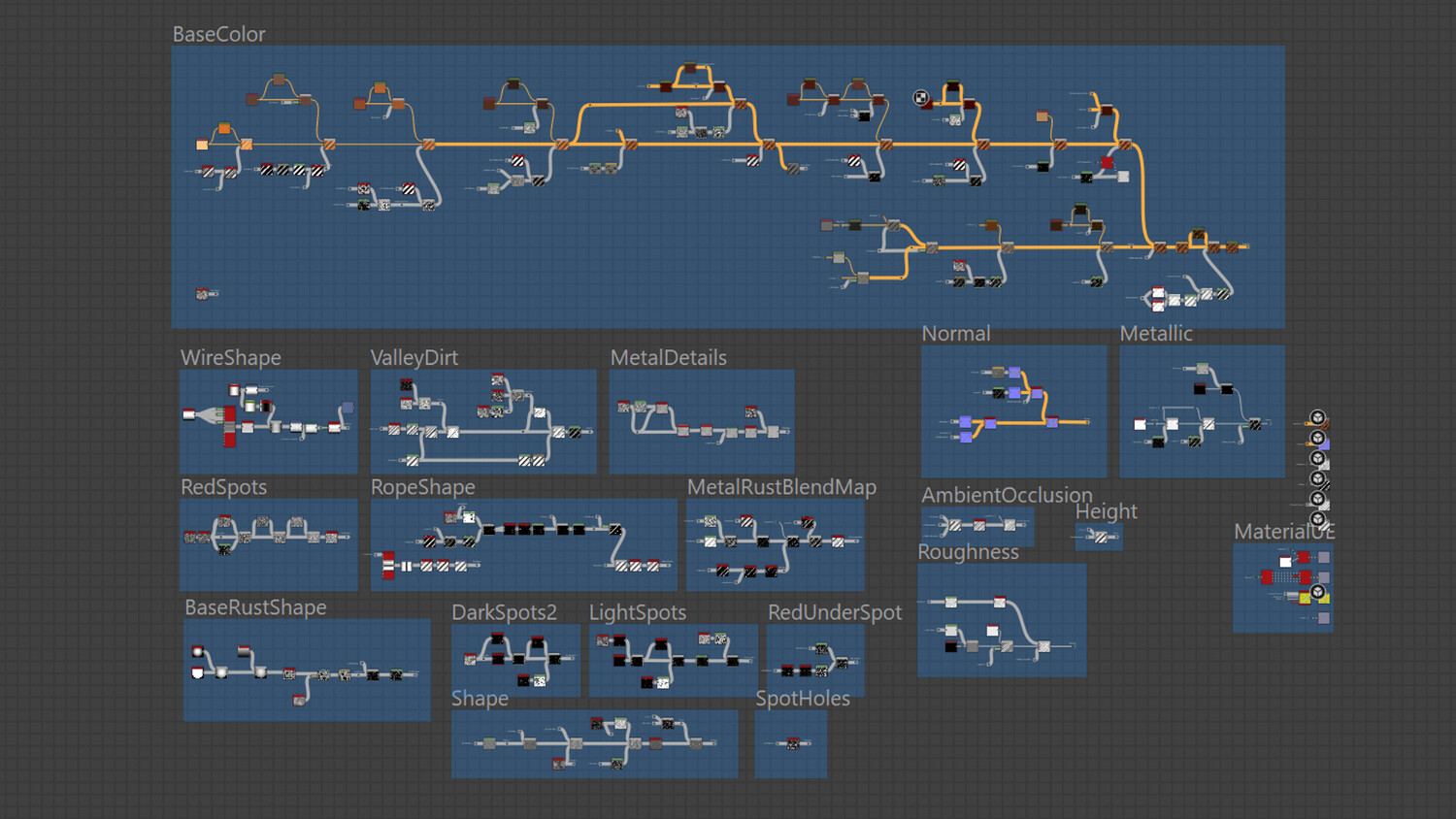The image size is (1456, 819).
Task: Select the Shape frame title
Action: (480, 699)
